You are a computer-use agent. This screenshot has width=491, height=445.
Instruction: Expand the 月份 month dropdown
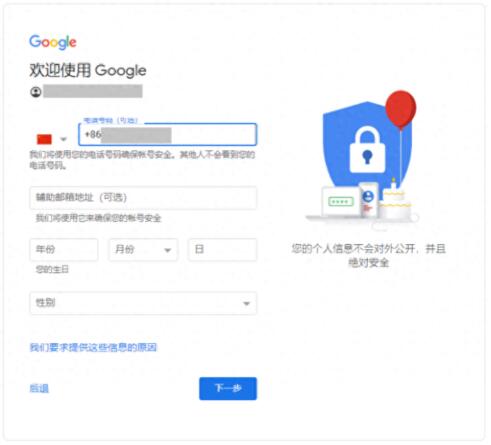coord(143,250)
